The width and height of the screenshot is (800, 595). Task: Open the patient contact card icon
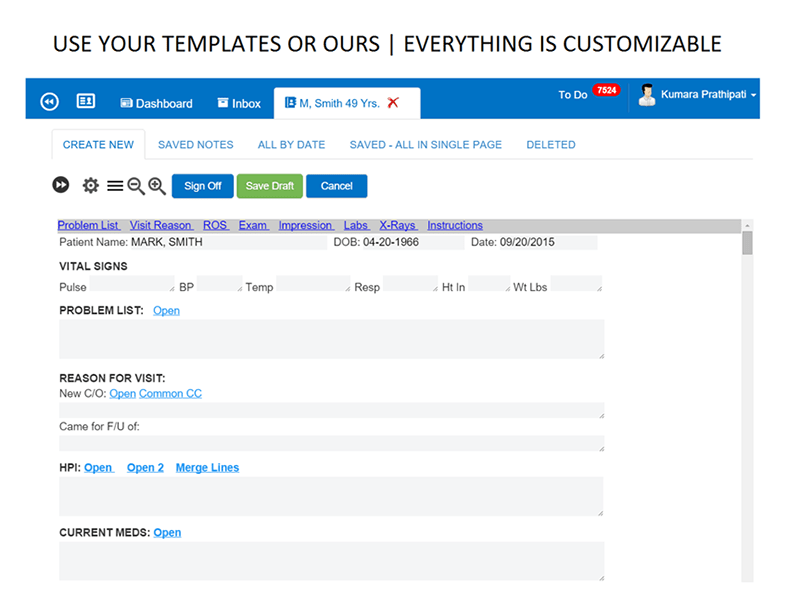(x=85, y=102)
